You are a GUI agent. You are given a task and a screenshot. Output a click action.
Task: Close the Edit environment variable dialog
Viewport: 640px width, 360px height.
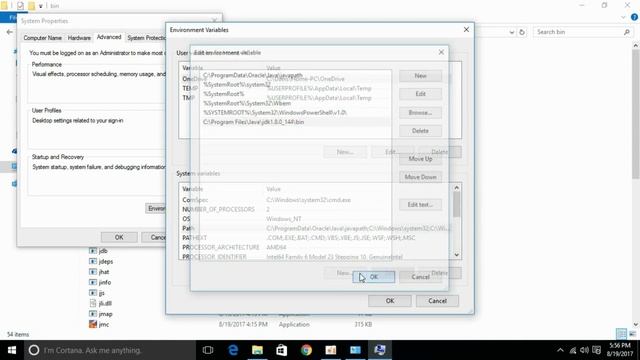point(441,52)
